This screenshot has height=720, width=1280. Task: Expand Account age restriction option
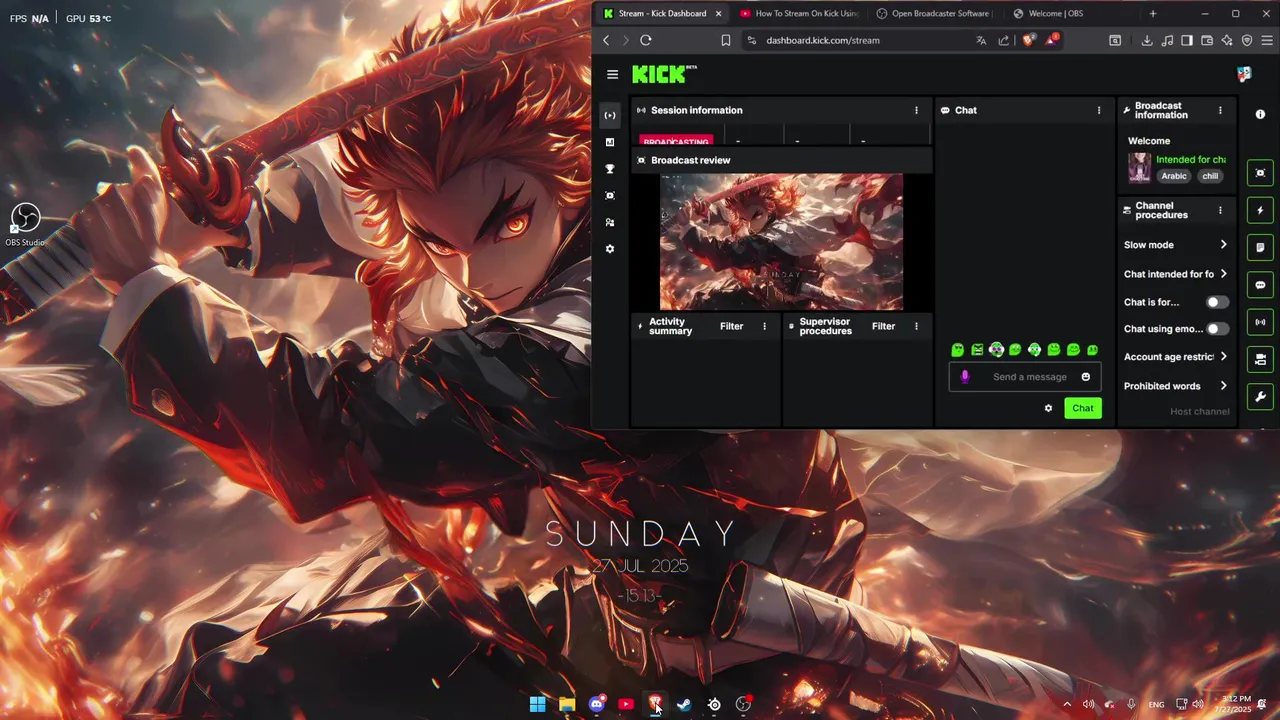point(1176,357)
